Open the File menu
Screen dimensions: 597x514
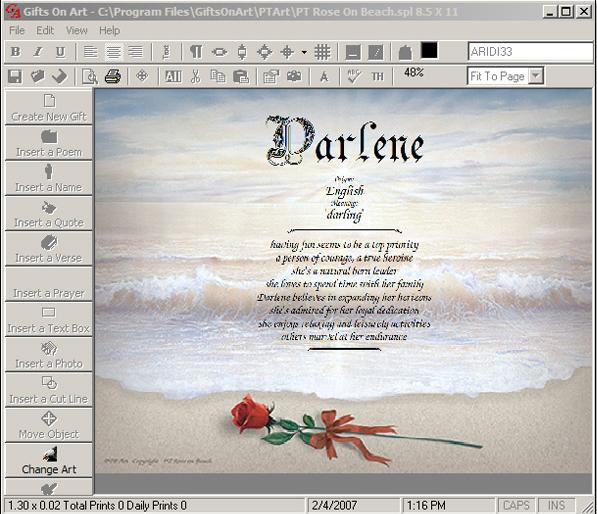(17, 30)
